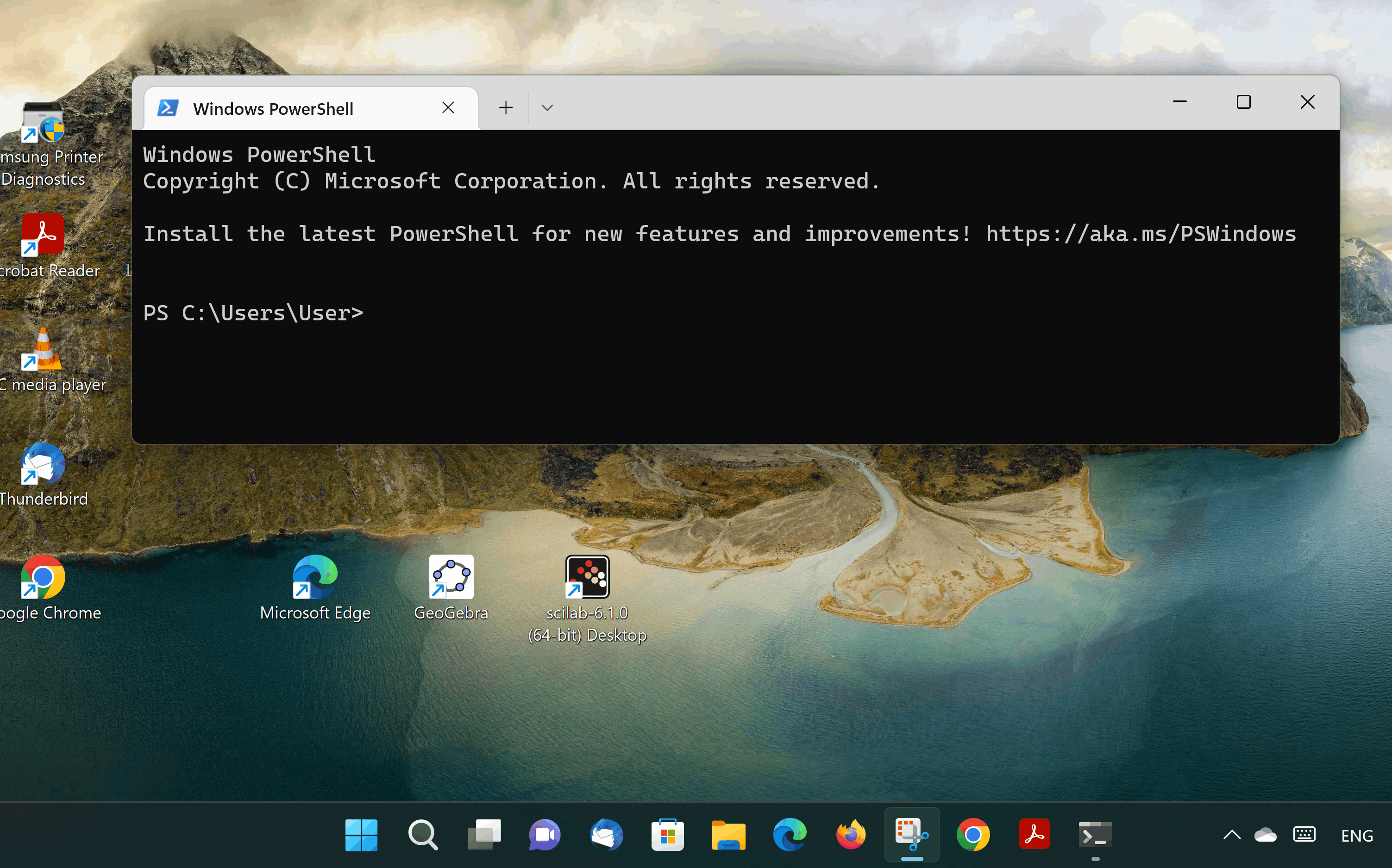Viewport: 1392px width, 868px height.
Task: Minimize the PowerShell window
Action: pyautogui.click(x=1179, y=102)
